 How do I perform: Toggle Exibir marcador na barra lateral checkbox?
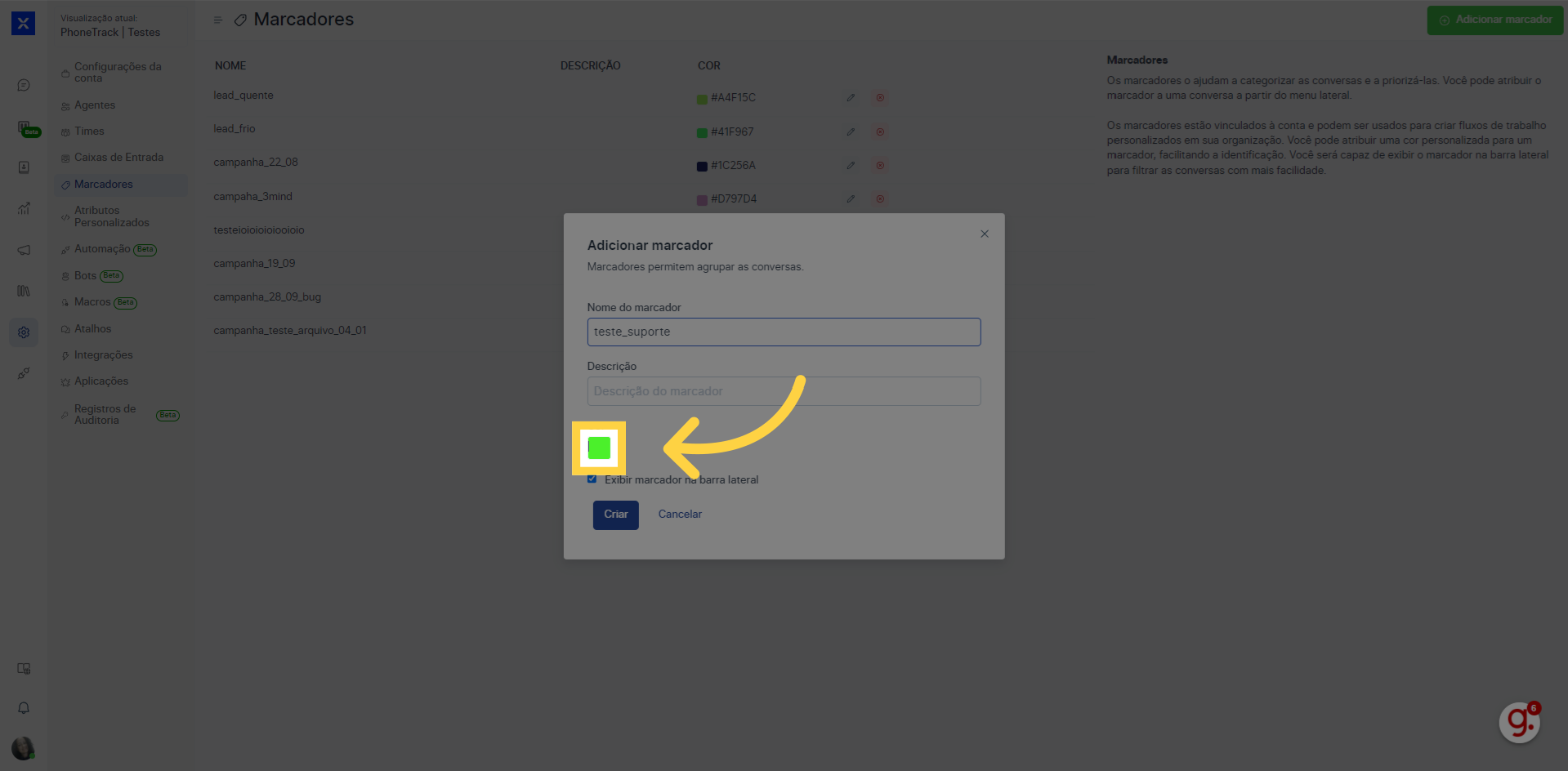coord(592,479)
